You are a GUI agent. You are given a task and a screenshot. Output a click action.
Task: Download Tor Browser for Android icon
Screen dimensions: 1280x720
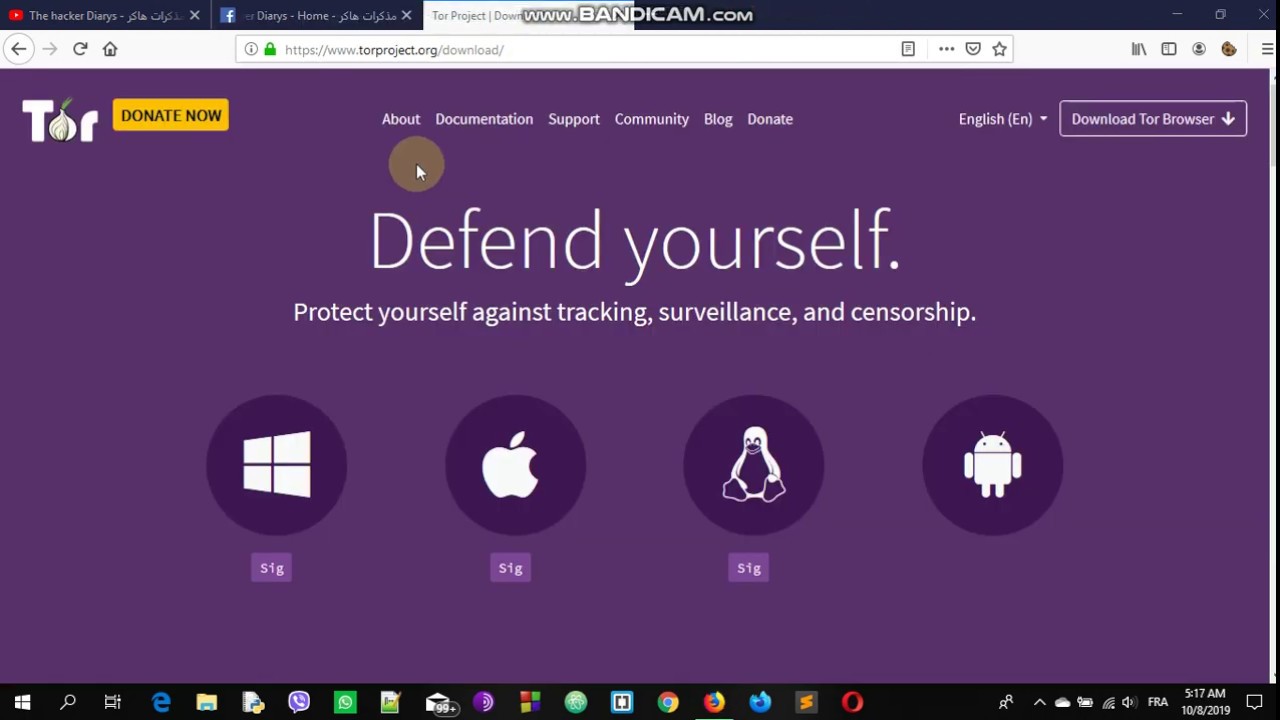pyautogui.click(x=992, y=465)
